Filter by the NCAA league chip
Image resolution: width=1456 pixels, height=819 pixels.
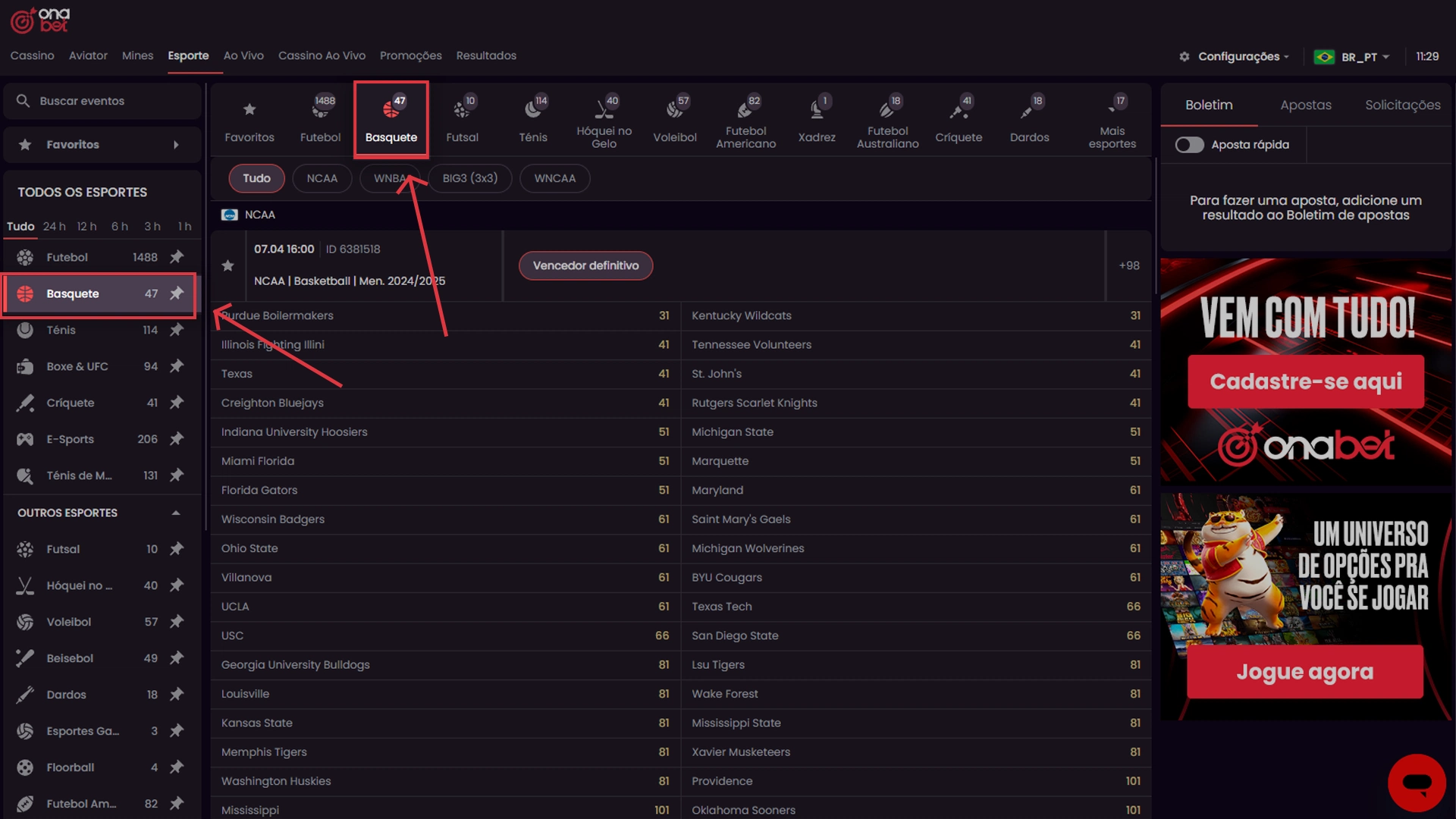(322, 178)
